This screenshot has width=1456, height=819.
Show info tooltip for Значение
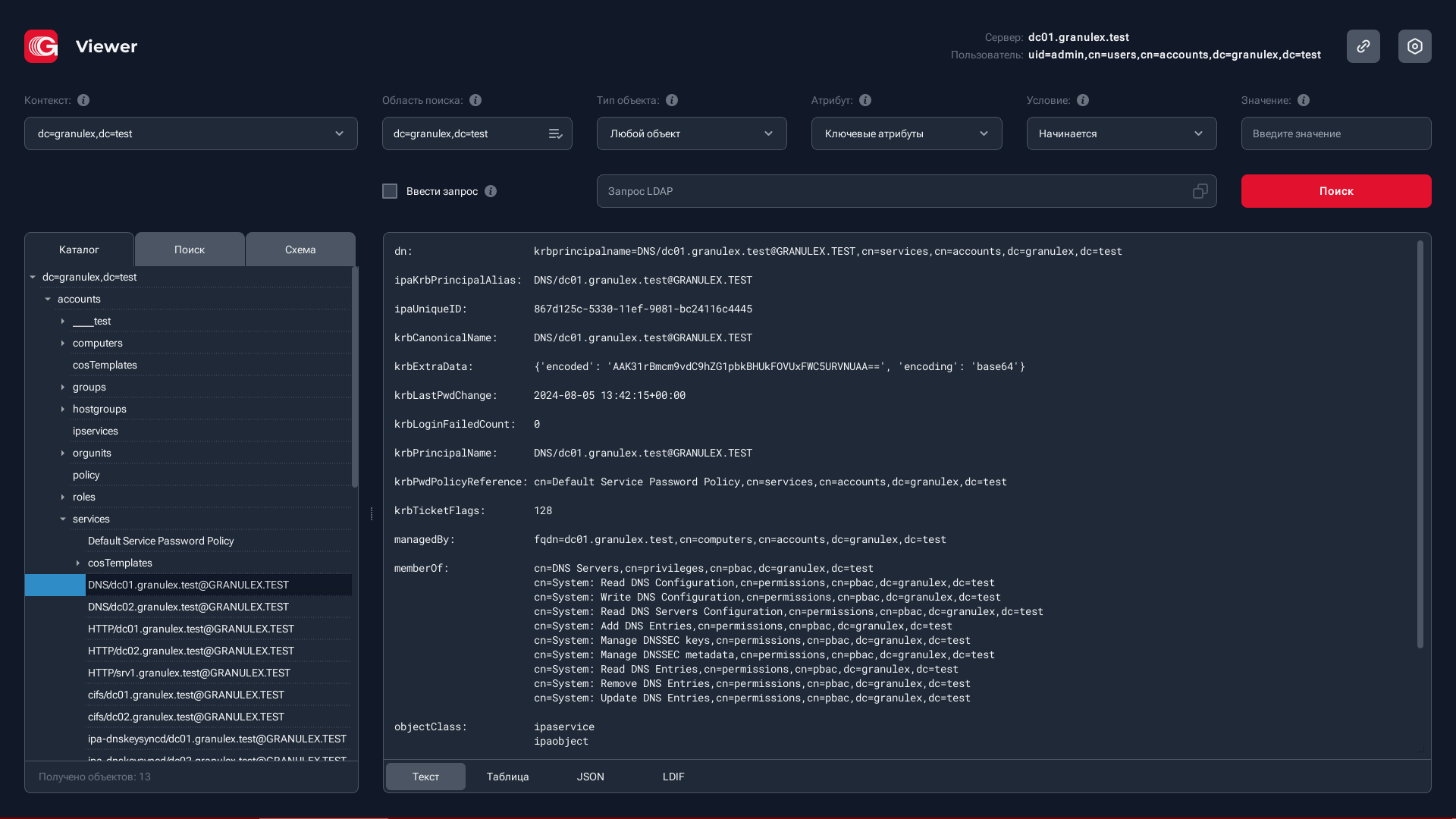click(x=1304, y=100)
